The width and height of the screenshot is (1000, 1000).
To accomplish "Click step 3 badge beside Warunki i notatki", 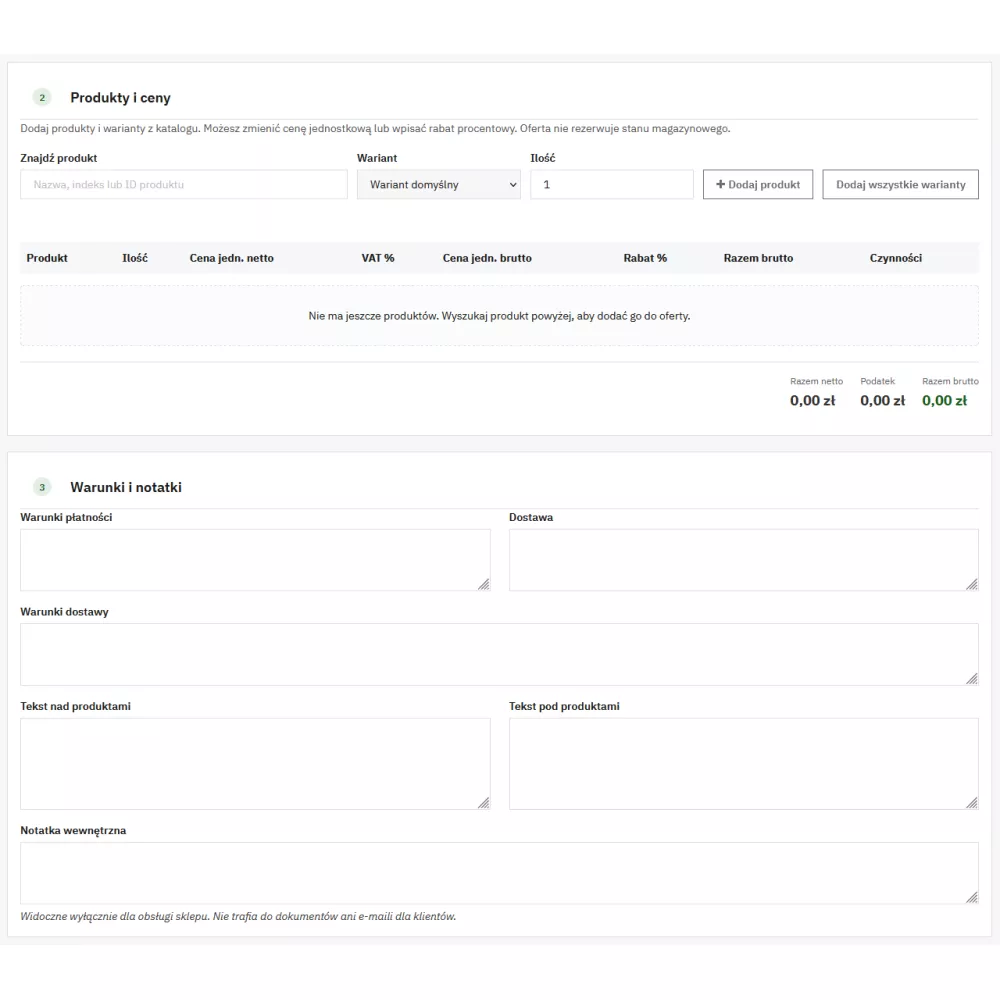I will 42,487.
